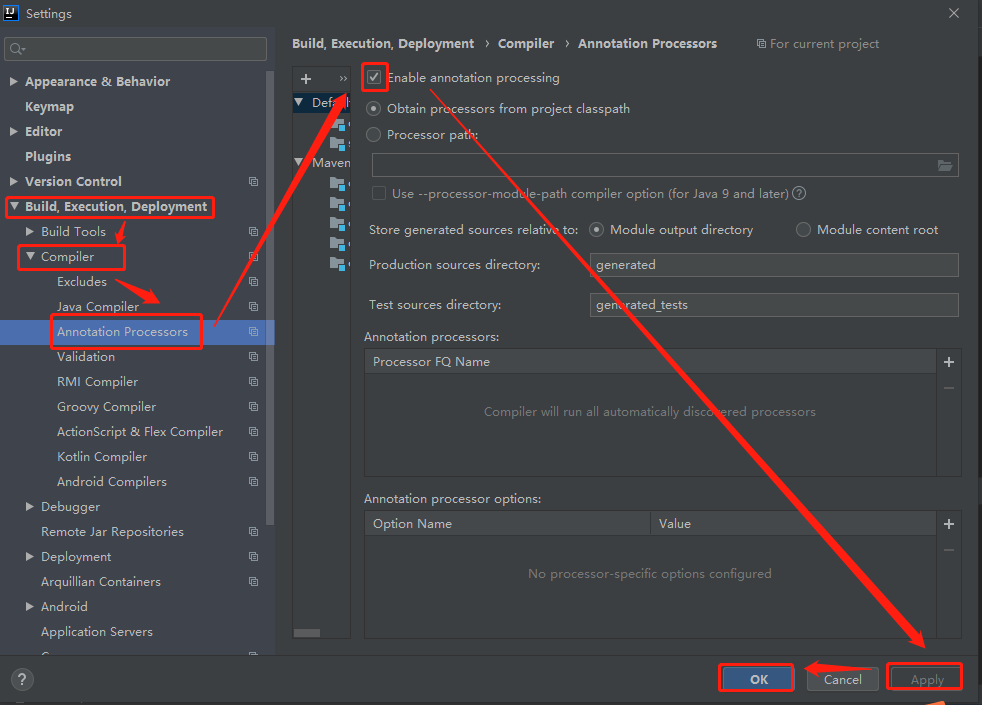Click project-level icon beside Validation
Image resolution: width=982 pixels, height=705 pixels.
[254, 357]
